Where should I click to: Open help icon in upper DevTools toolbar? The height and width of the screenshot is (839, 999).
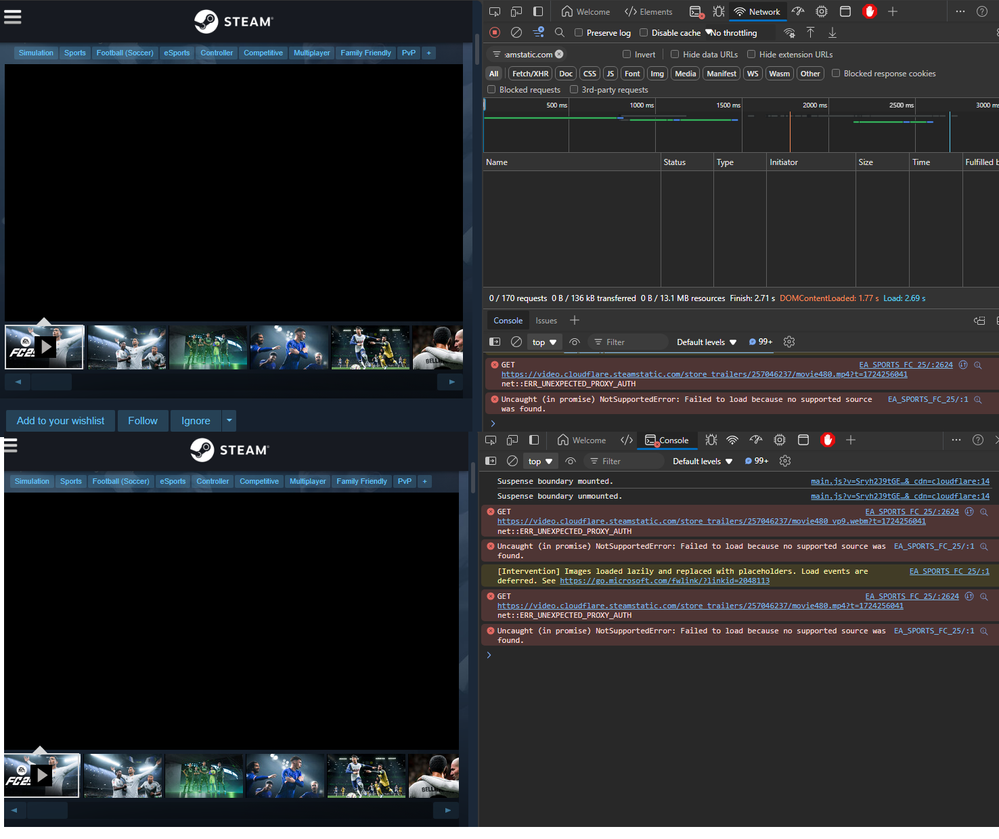(982, 11)
